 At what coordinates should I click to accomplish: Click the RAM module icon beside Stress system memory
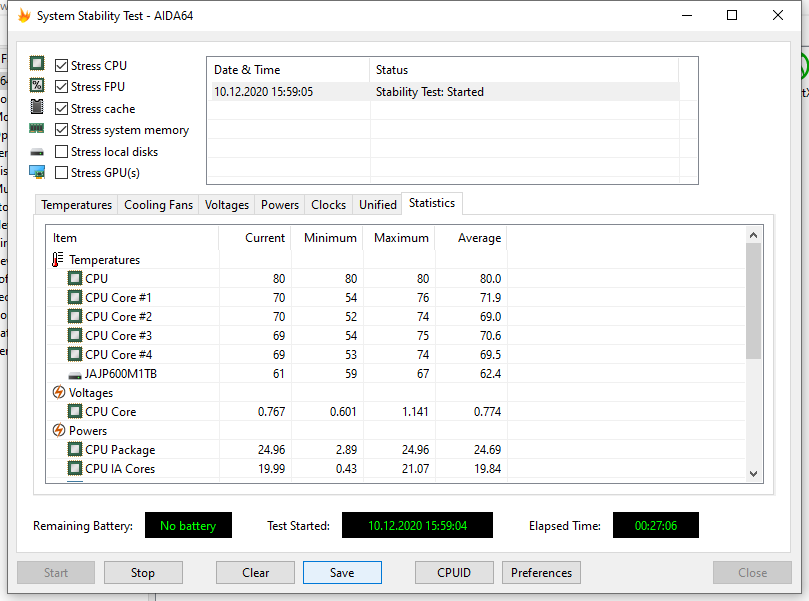pyautogui.click(x=37, y=128)
